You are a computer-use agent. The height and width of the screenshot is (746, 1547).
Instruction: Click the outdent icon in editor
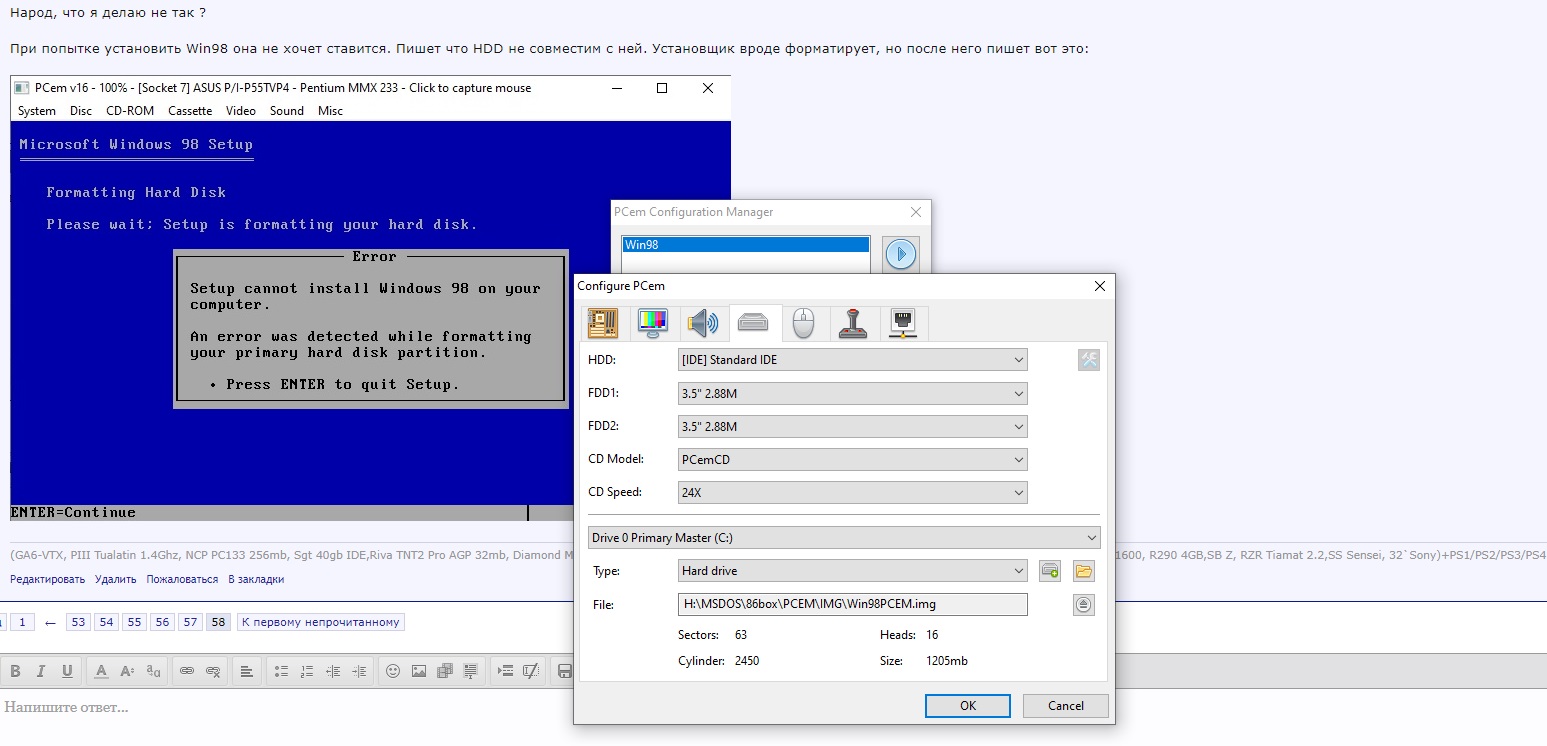pyautogui.click(x=333, y=671)
